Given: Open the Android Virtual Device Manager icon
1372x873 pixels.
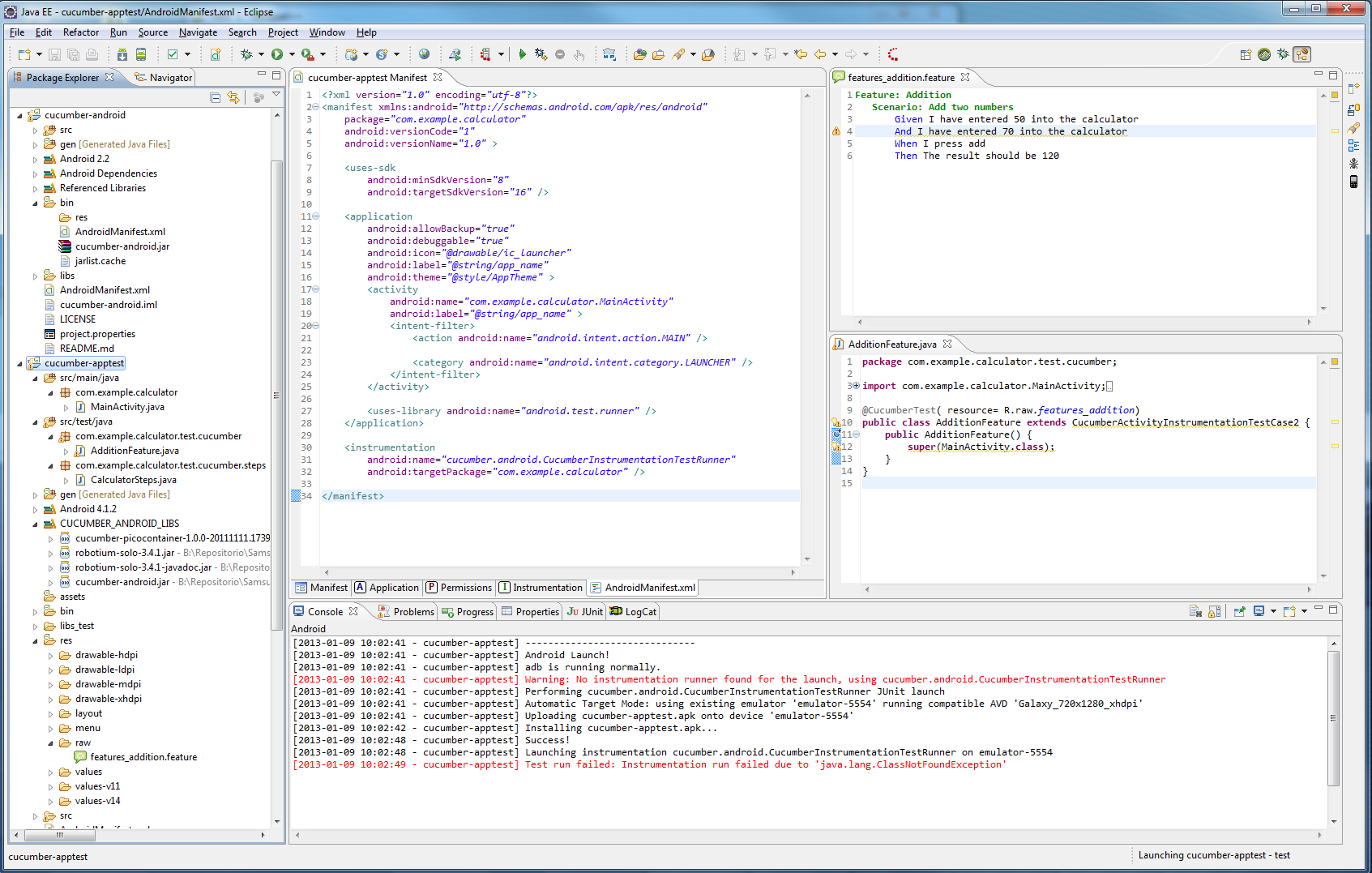Looking at the screenshot, I should [x=140, y=54].
